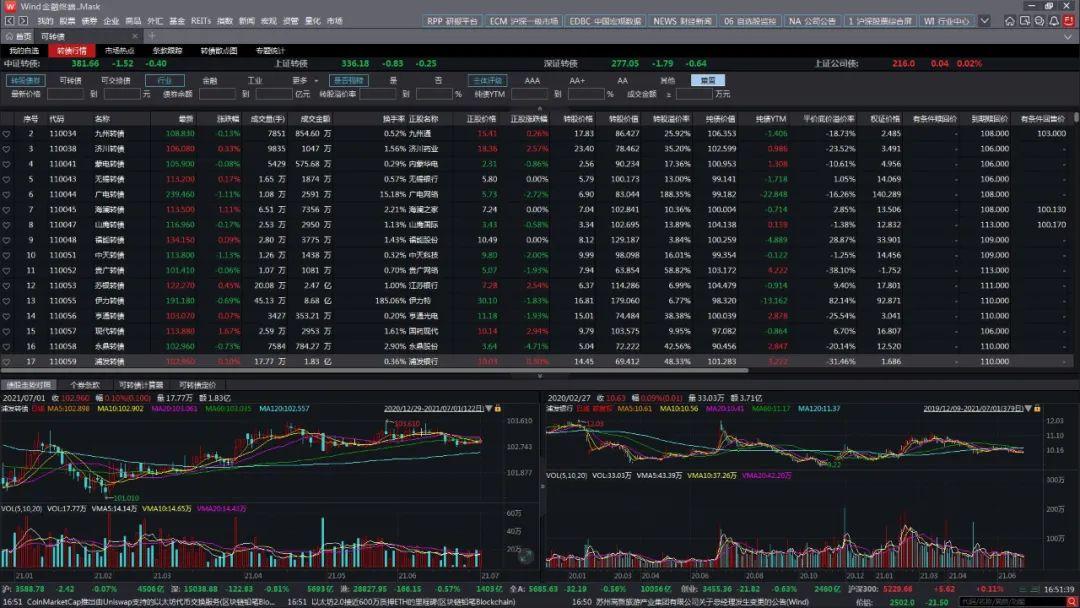Open the chat message icon in top-right

click(1039, 21)
